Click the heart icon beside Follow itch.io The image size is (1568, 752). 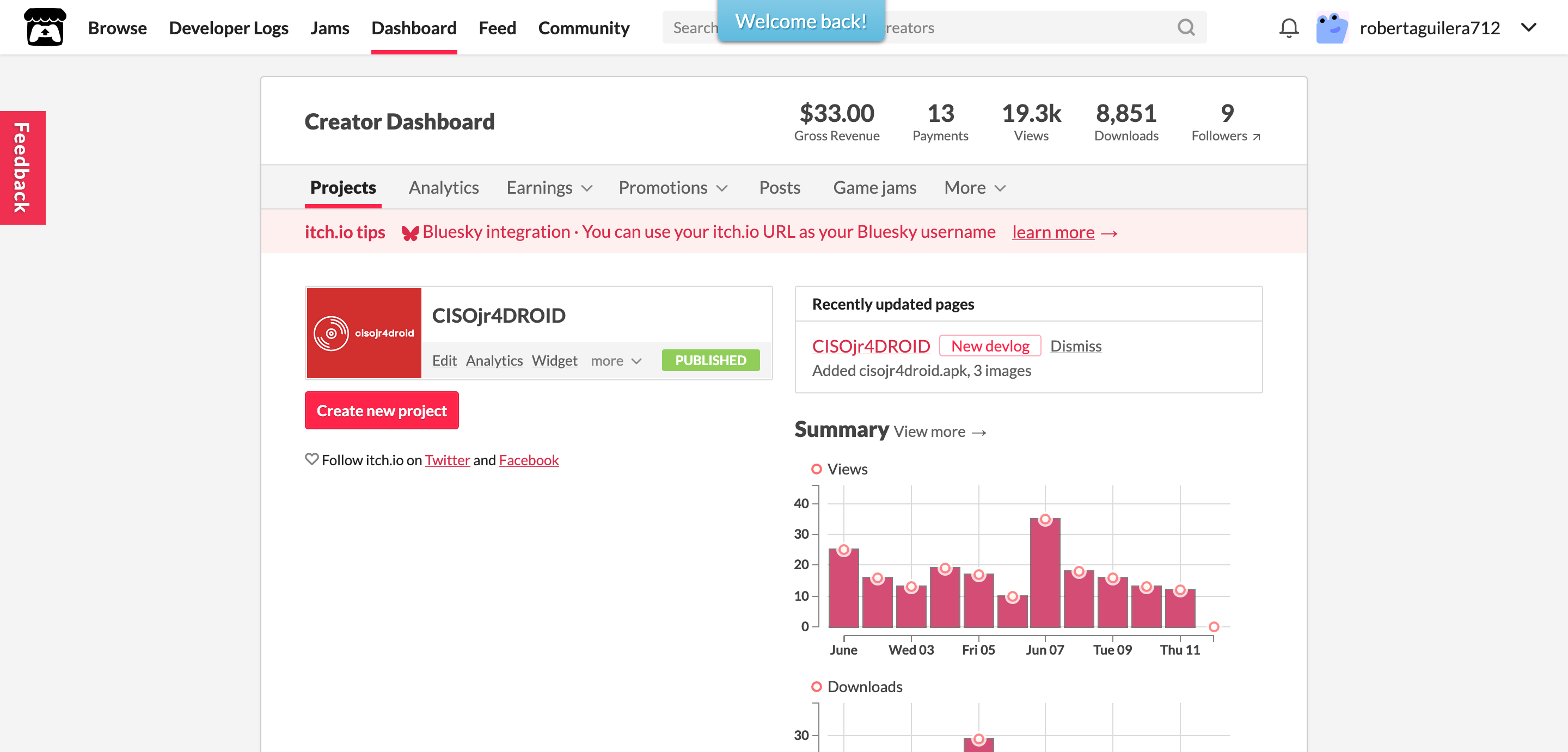(311, 459)
